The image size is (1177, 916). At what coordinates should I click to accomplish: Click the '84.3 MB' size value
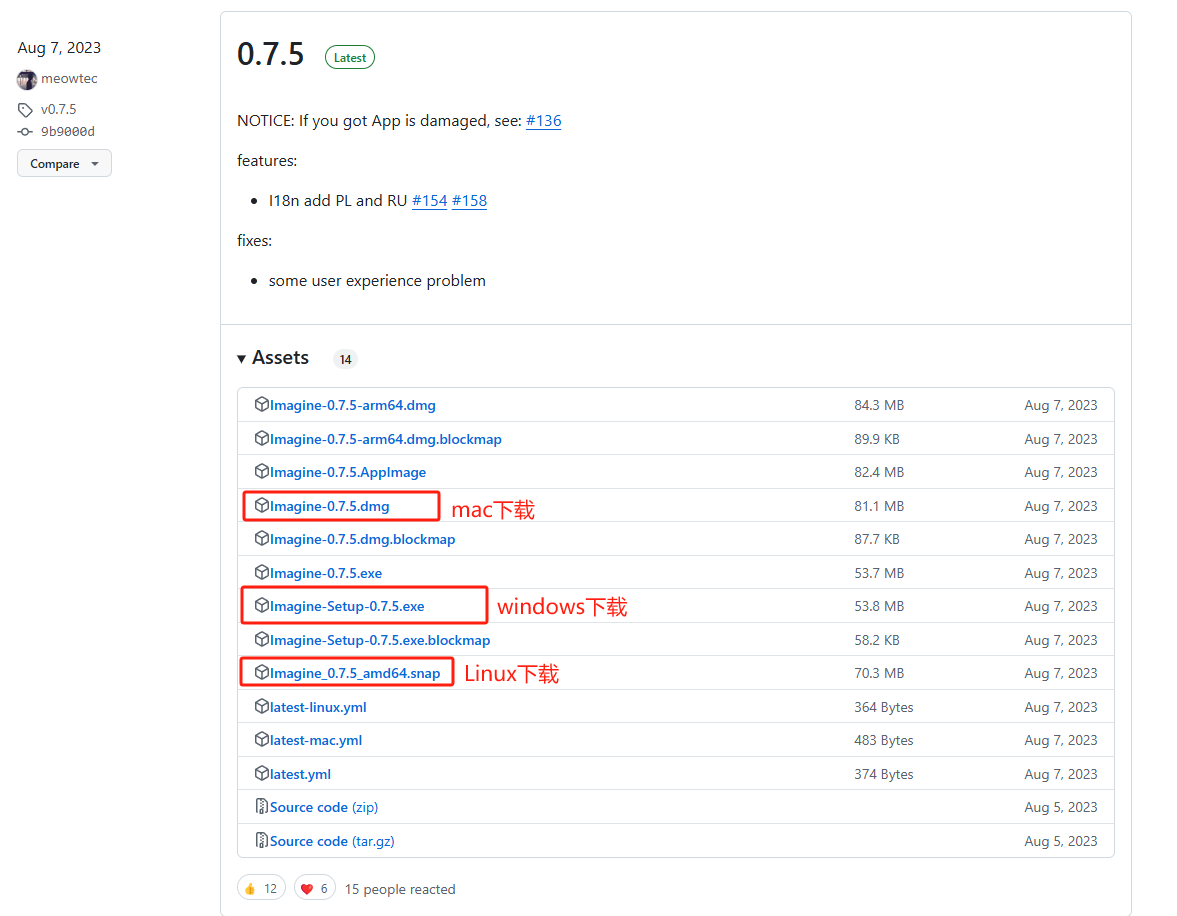pos(879,405)
